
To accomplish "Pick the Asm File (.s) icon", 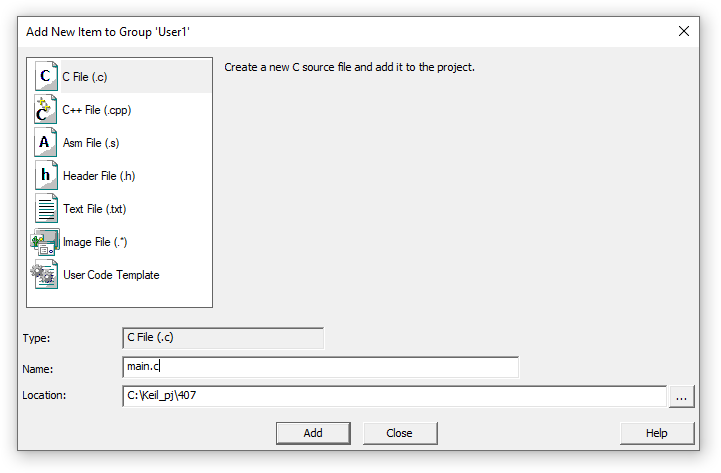I will 46,142.
